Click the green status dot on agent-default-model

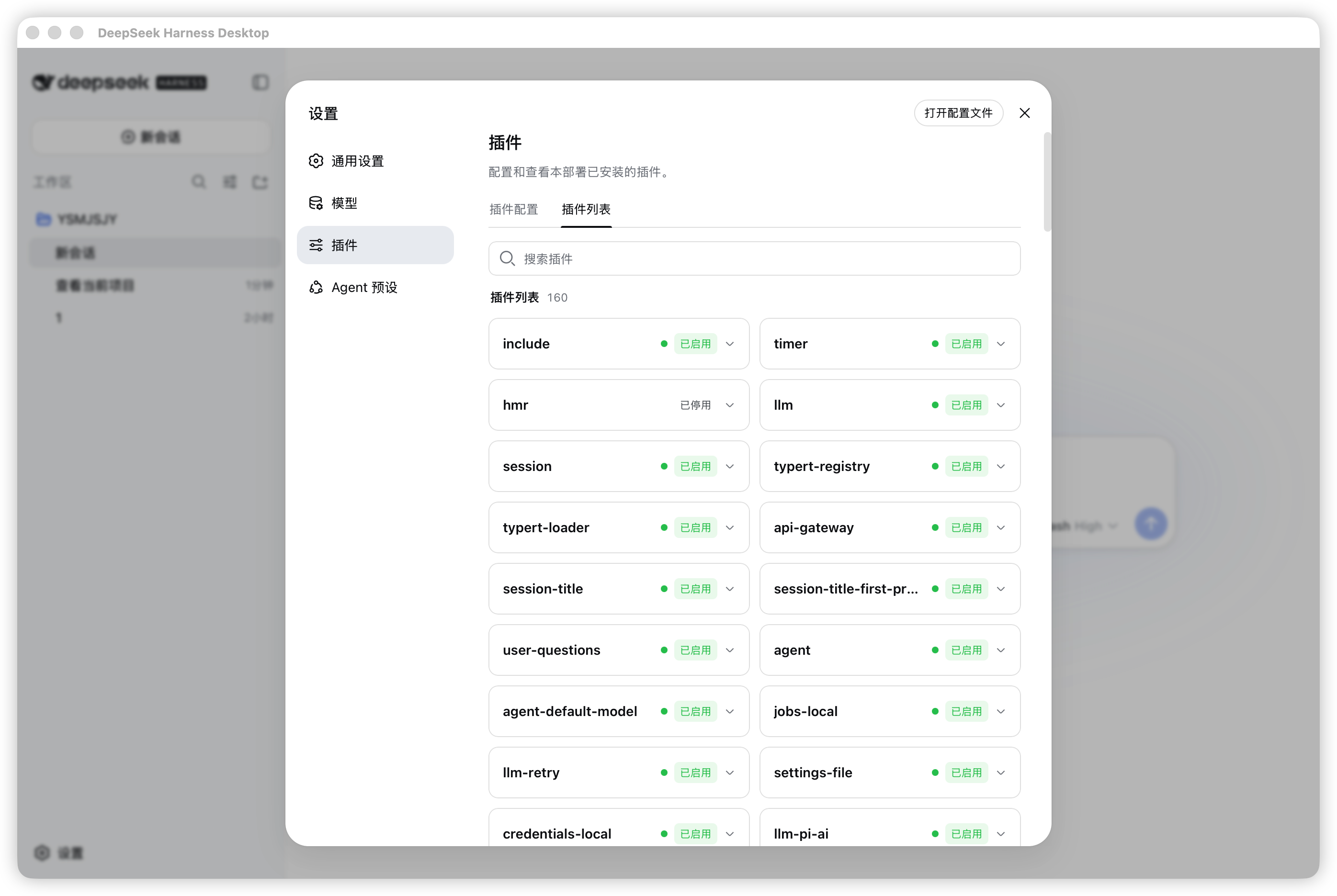(664, 711)
